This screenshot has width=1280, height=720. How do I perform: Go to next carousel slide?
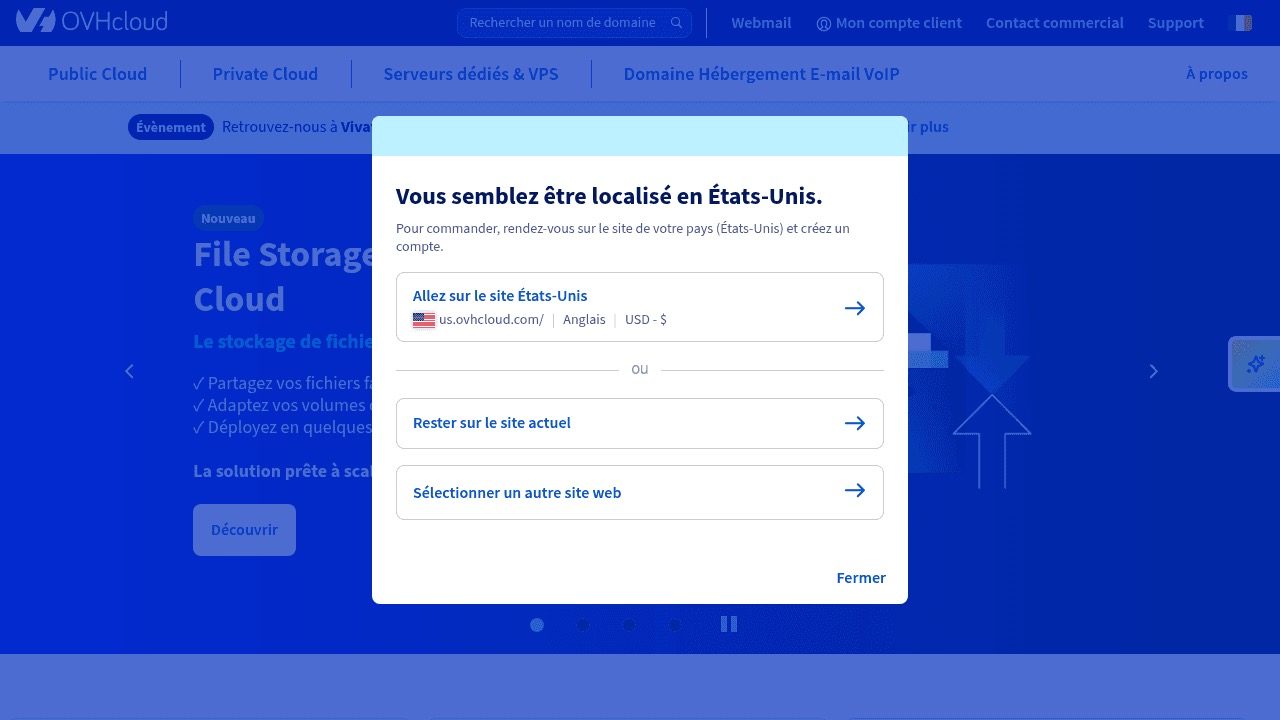(x=1153, y=371)
